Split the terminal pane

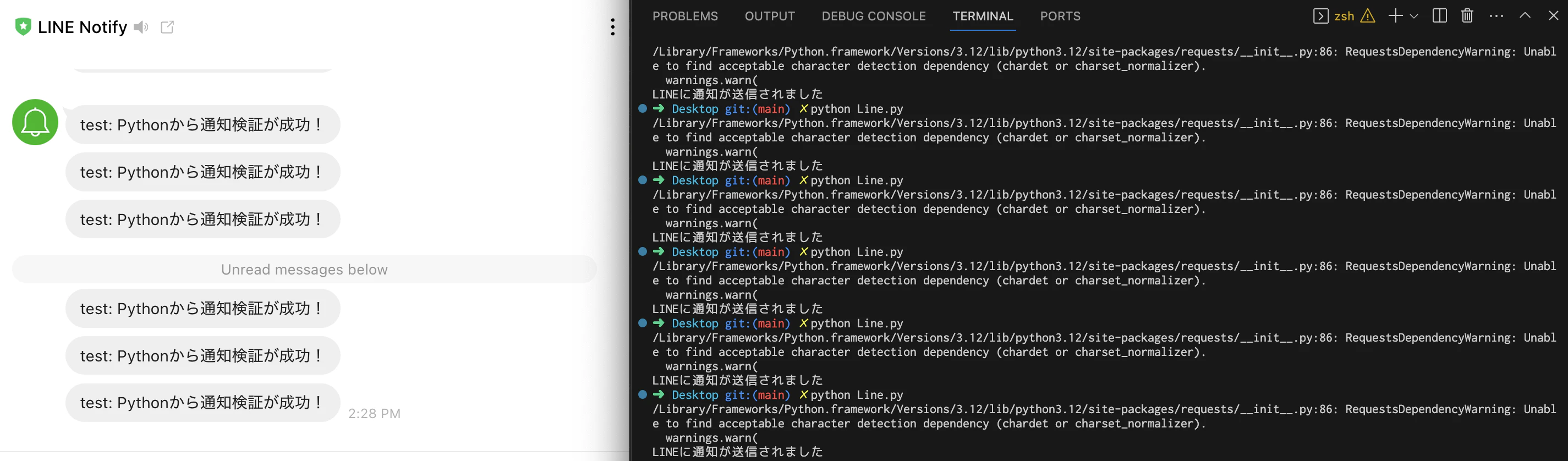[x=1440, y=16]
